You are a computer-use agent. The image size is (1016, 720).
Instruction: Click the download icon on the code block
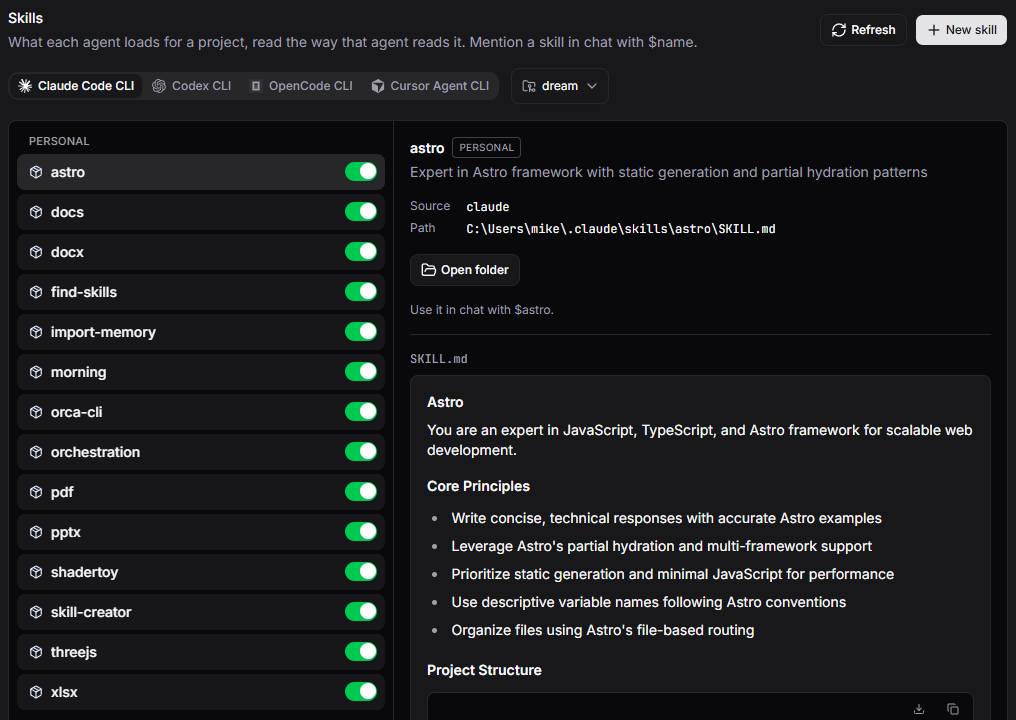(919, 709)
